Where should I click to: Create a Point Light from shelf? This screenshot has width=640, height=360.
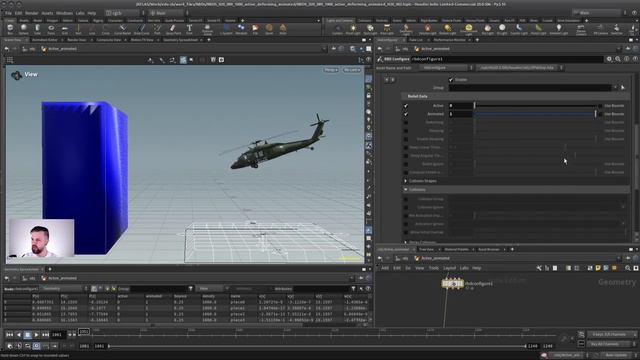[353, 29]
